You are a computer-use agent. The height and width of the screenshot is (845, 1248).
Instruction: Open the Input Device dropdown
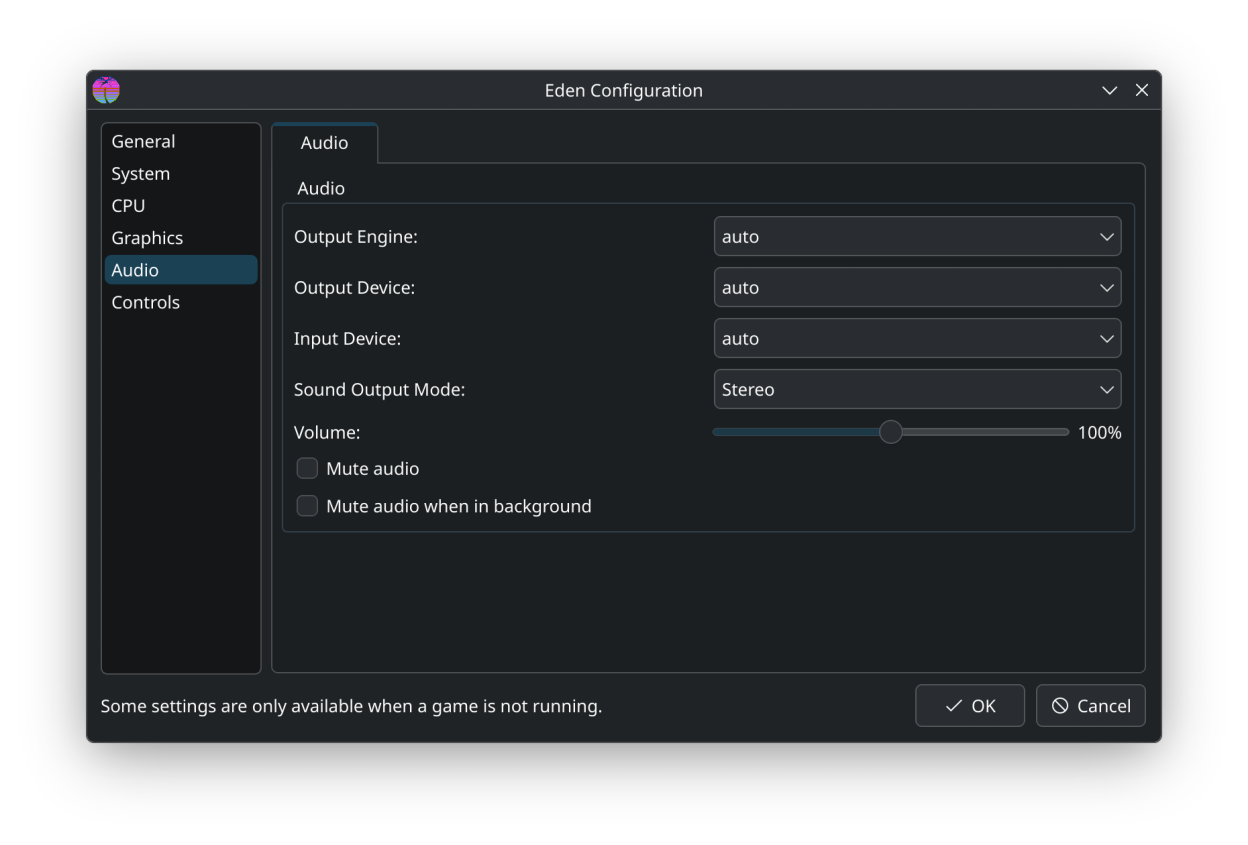pos(917,339)
